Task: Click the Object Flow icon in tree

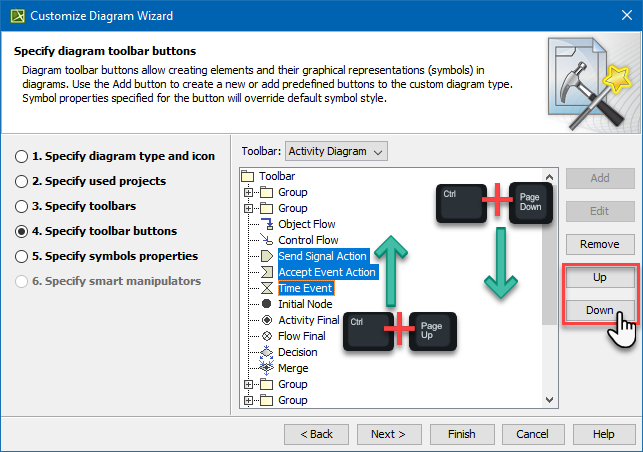Action: click(267, 224)
